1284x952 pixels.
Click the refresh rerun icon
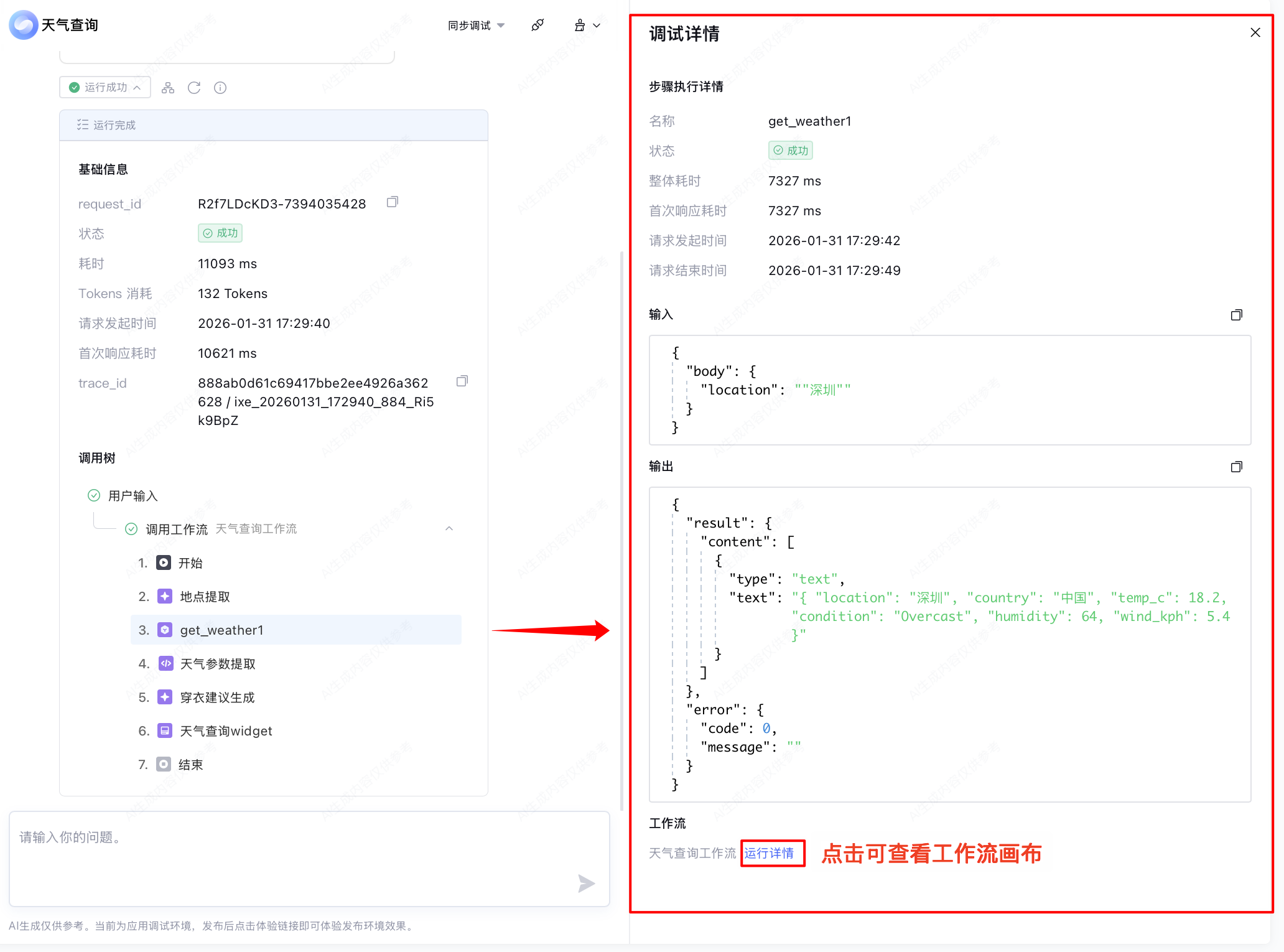tap(194, 88)
